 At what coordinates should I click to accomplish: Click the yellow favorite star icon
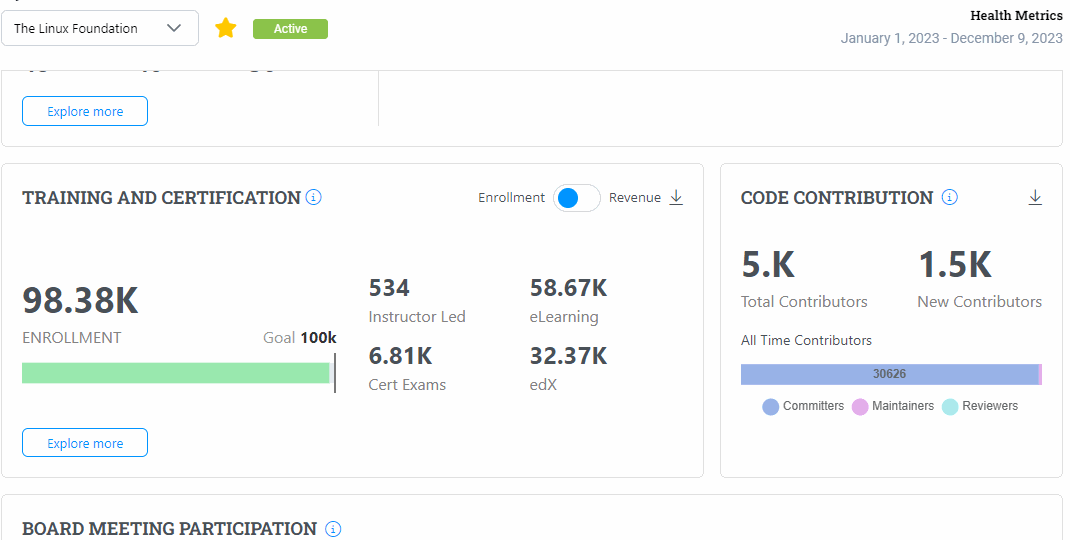coord(226,28)
